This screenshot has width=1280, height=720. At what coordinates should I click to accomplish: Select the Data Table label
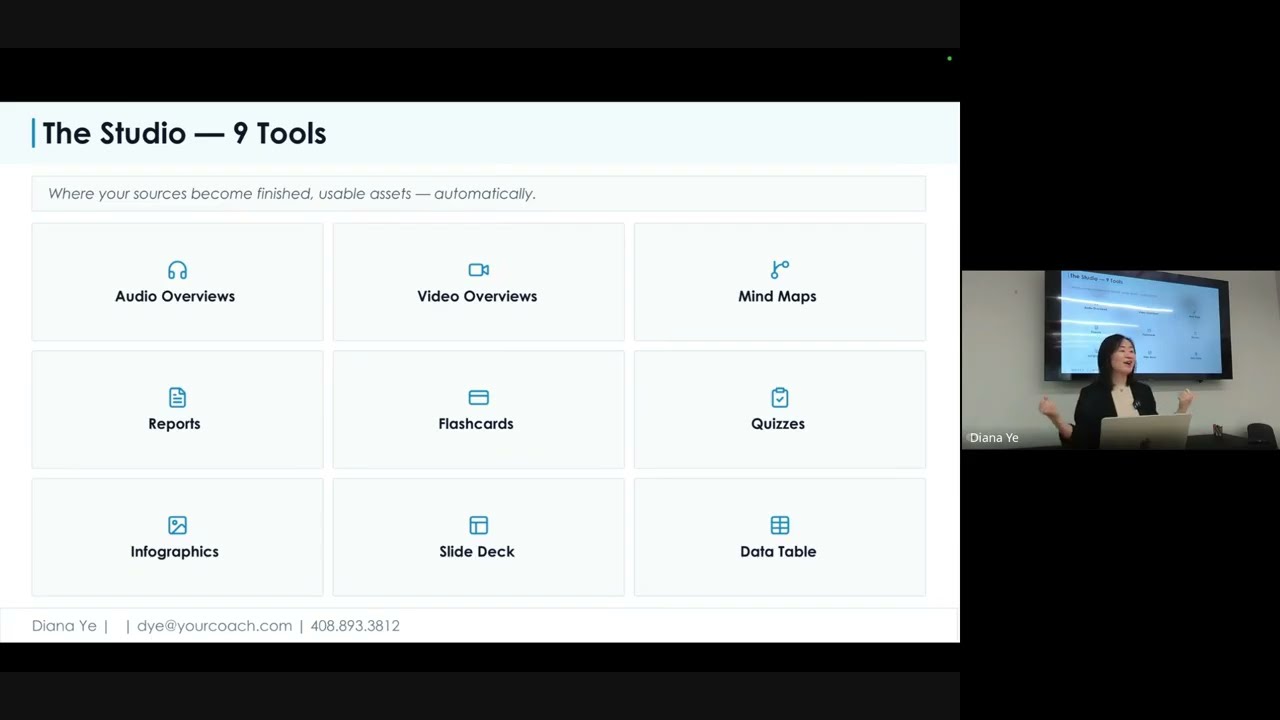click(x=778, y=552)
